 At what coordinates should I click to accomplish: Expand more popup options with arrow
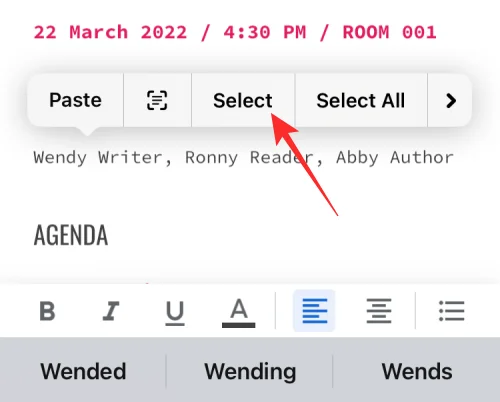451,100
